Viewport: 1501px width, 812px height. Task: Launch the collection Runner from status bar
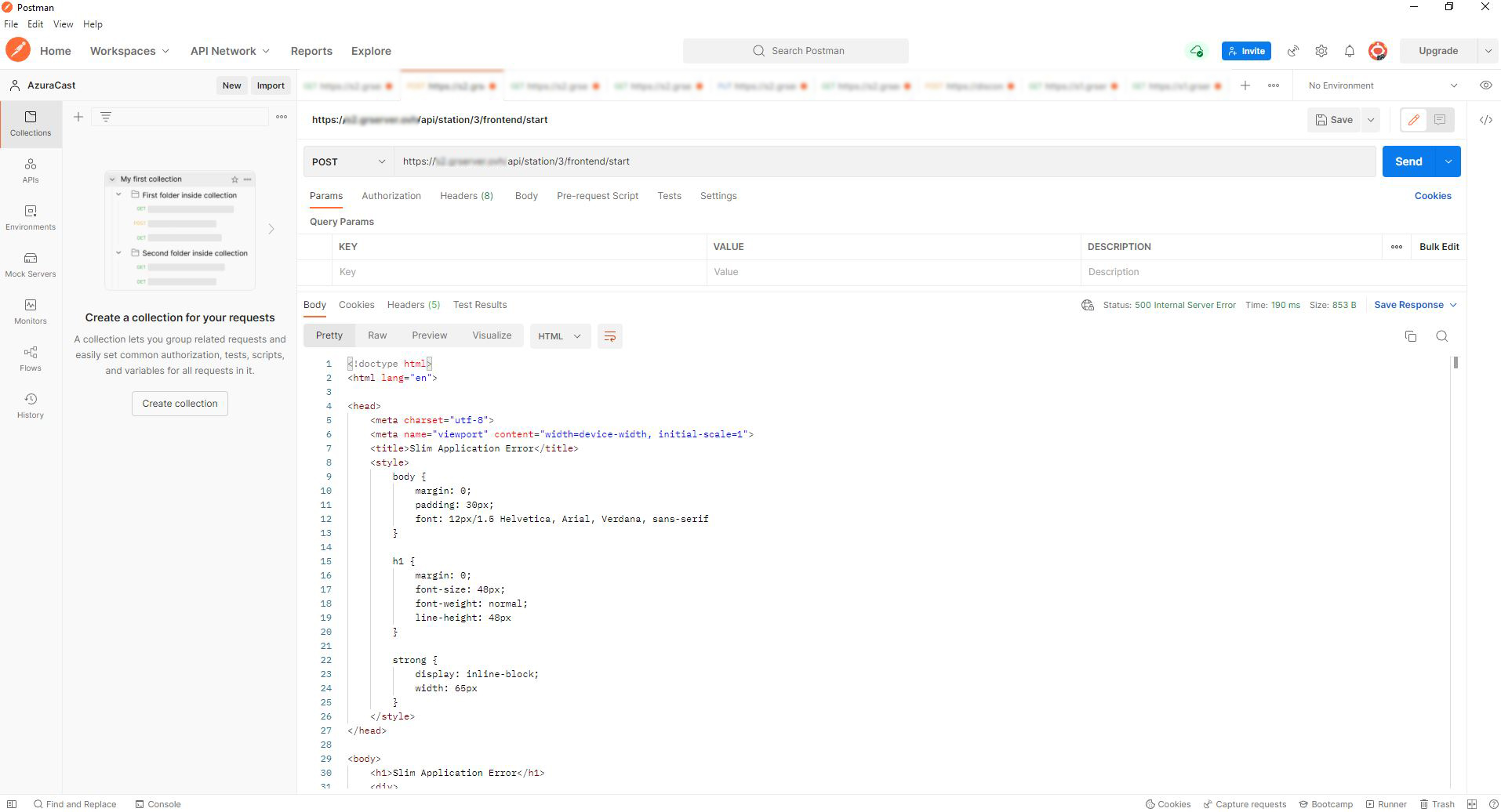(x=1387, y=803)
